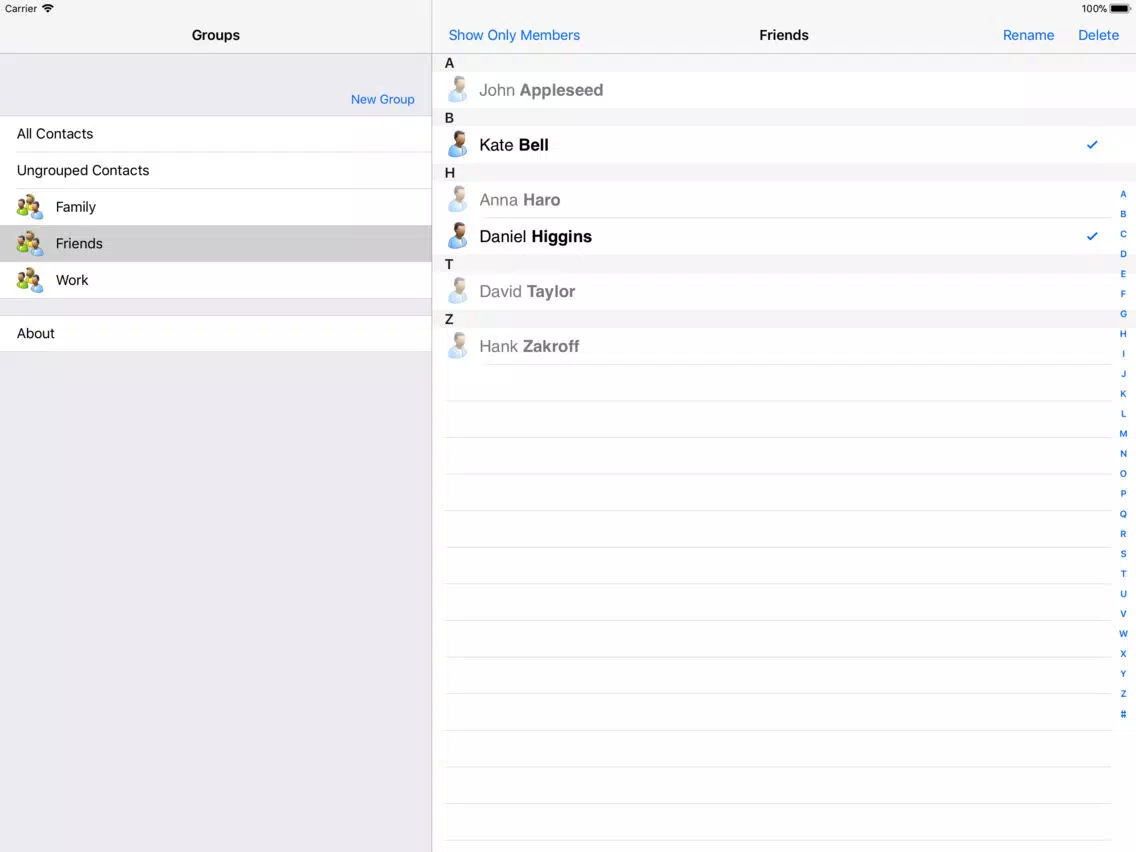Open the About entry

pos(216,333)
